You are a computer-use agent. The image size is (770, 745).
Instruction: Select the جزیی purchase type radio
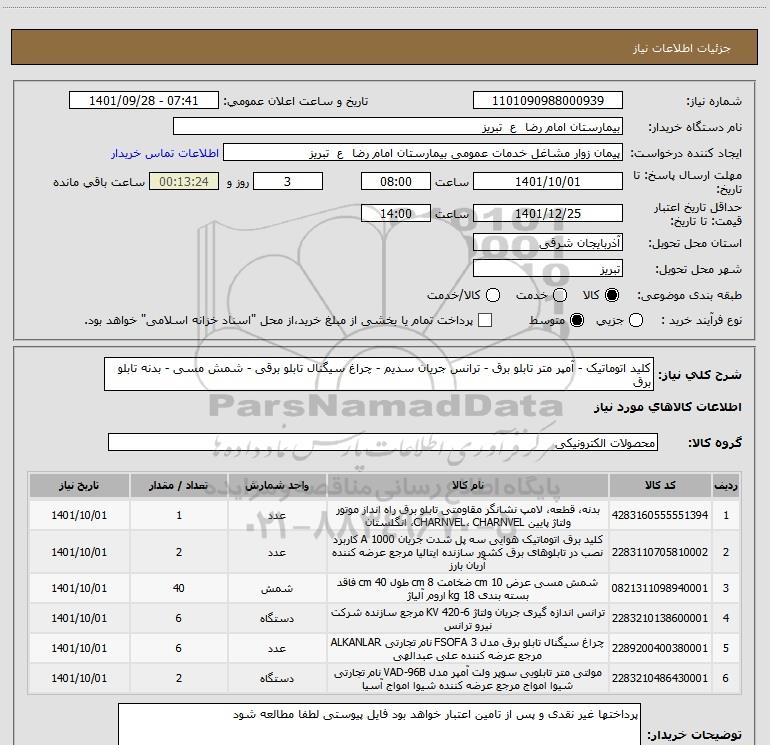pos(636,321)
